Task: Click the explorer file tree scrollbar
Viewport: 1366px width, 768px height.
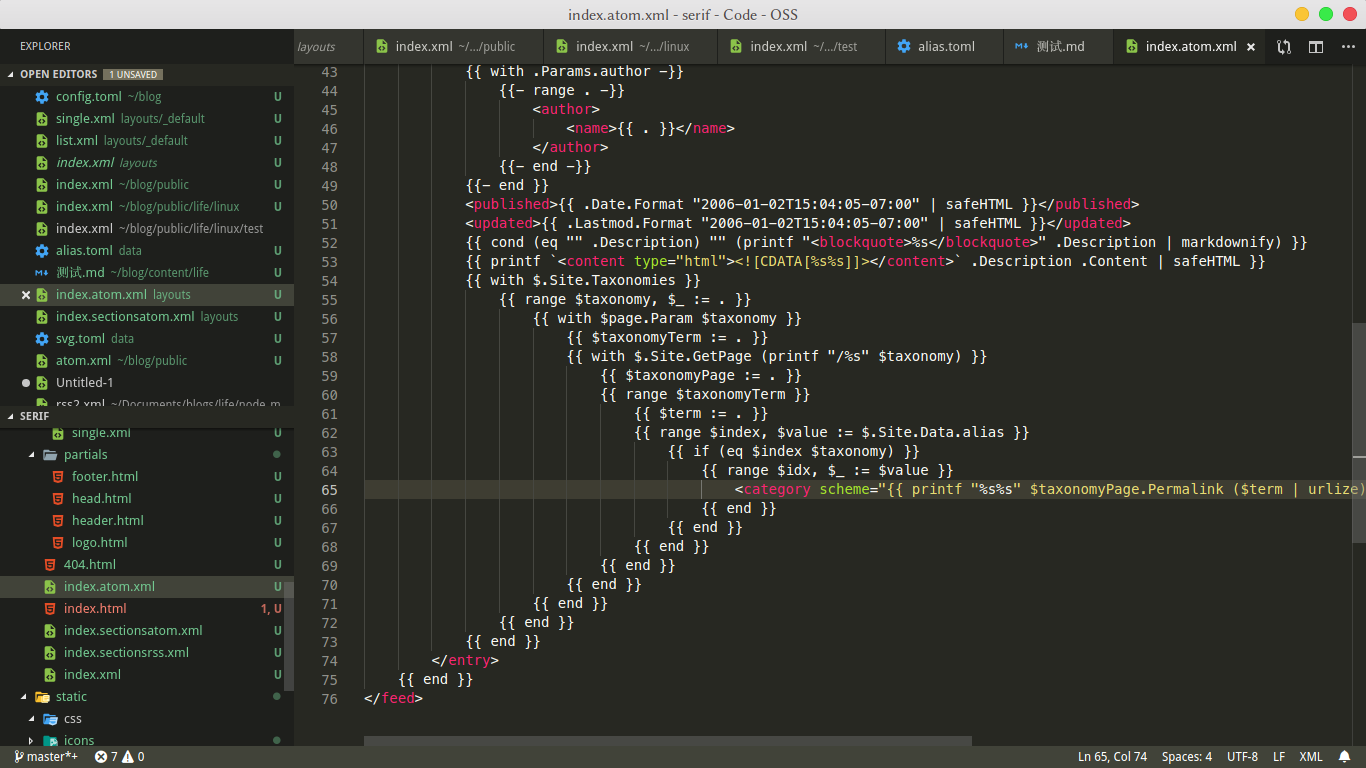Action: 289,636
